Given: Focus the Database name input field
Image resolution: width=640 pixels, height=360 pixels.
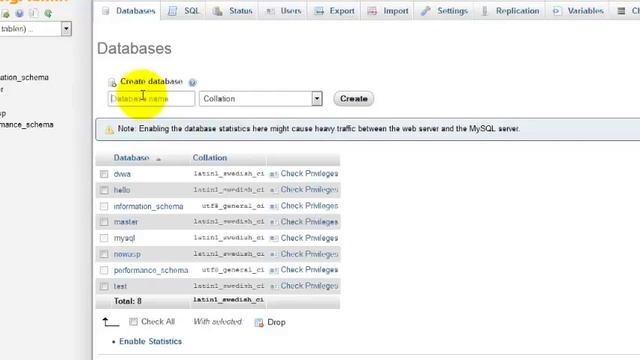Looking at the screenshot, I should click(x=151, y=99).
